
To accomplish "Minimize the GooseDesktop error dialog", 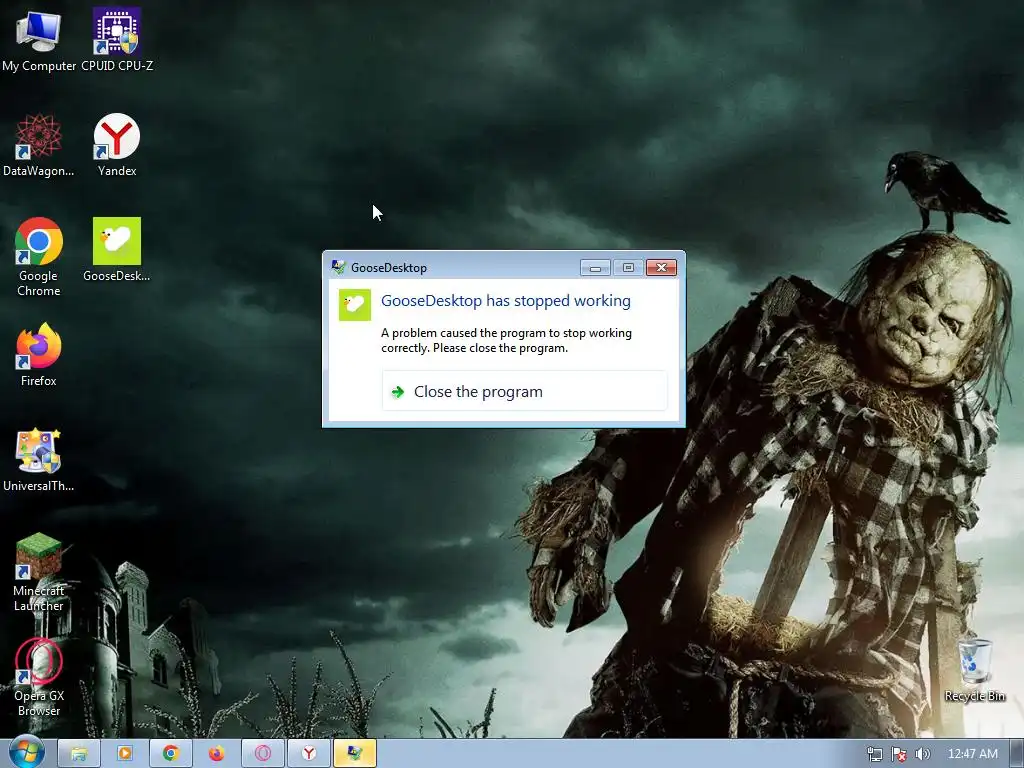I will coord(595,268).
